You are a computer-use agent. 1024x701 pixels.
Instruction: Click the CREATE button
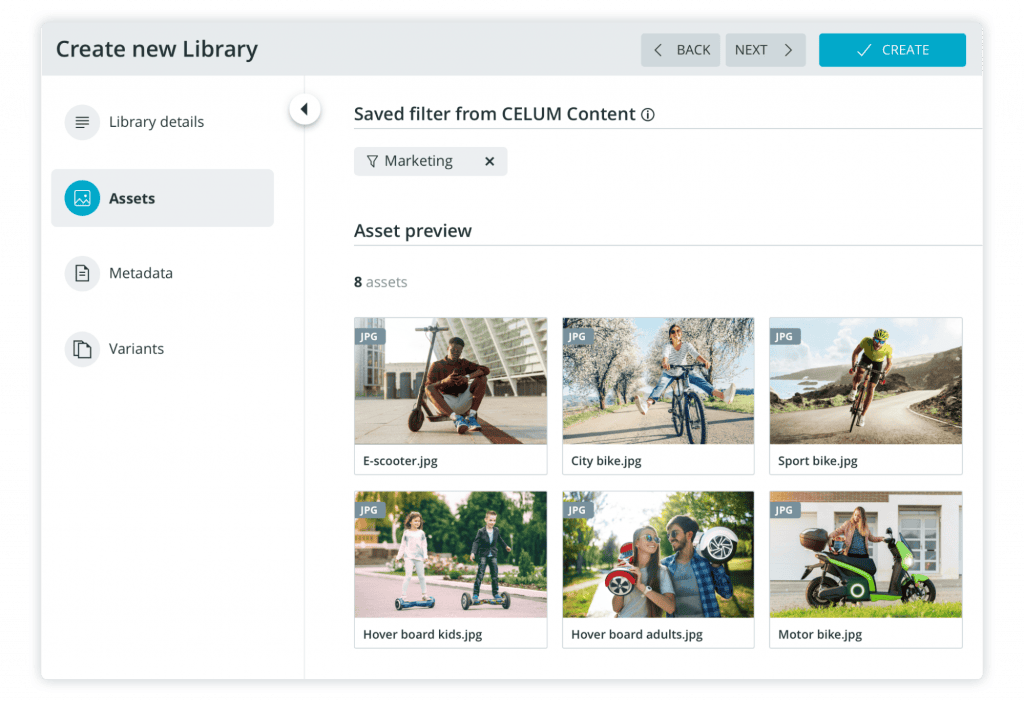(892, 50)
